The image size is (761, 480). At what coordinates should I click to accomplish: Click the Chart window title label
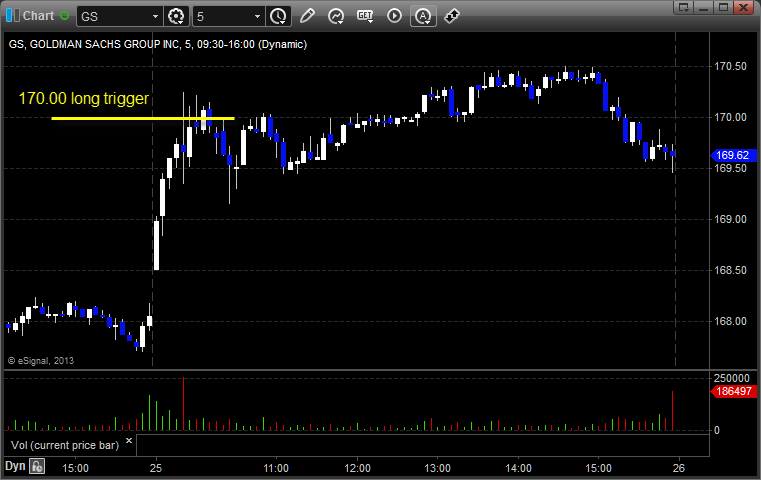[x=39, y=16]
